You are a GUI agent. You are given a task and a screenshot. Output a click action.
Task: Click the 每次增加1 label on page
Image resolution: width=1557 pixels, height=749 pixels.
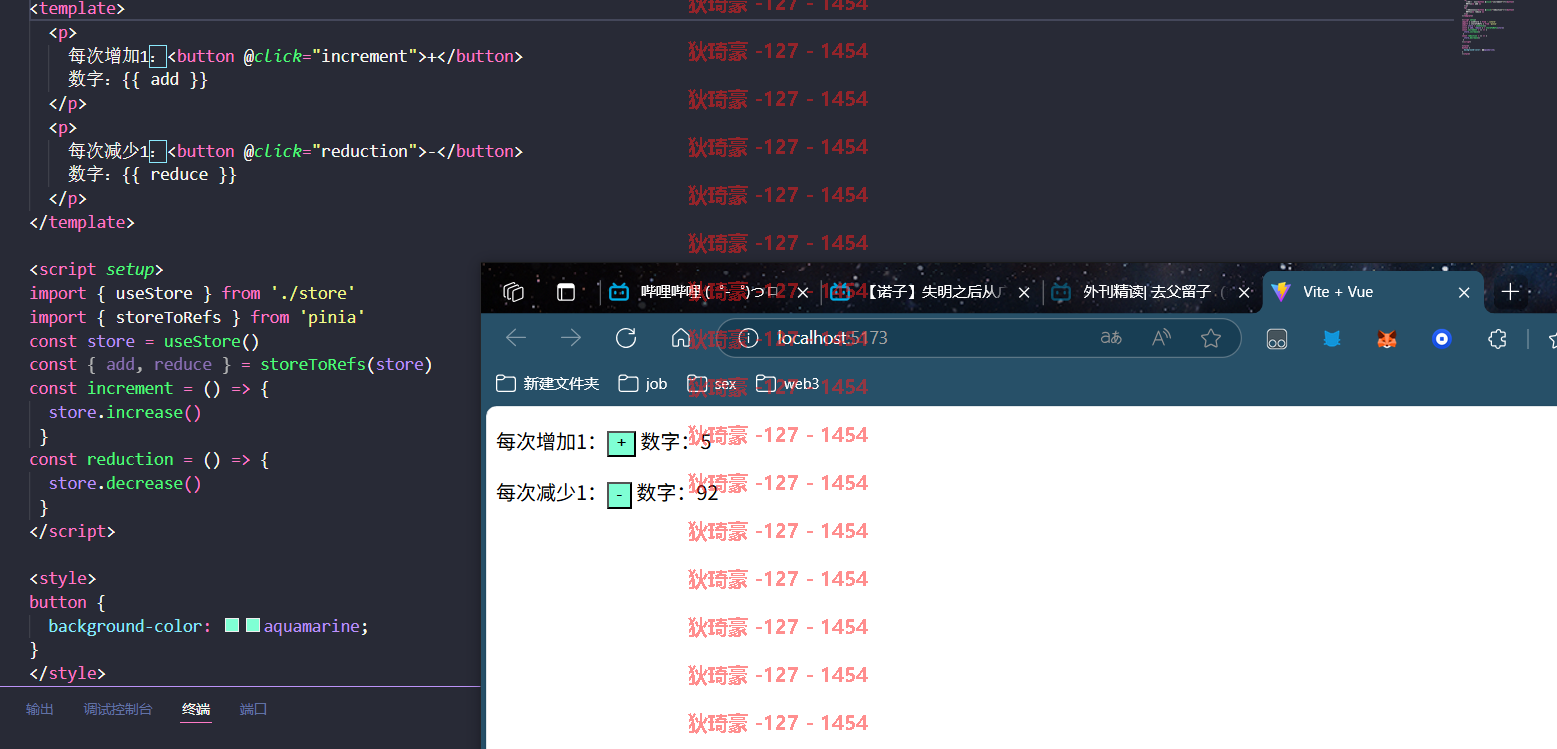click(547, 442)
